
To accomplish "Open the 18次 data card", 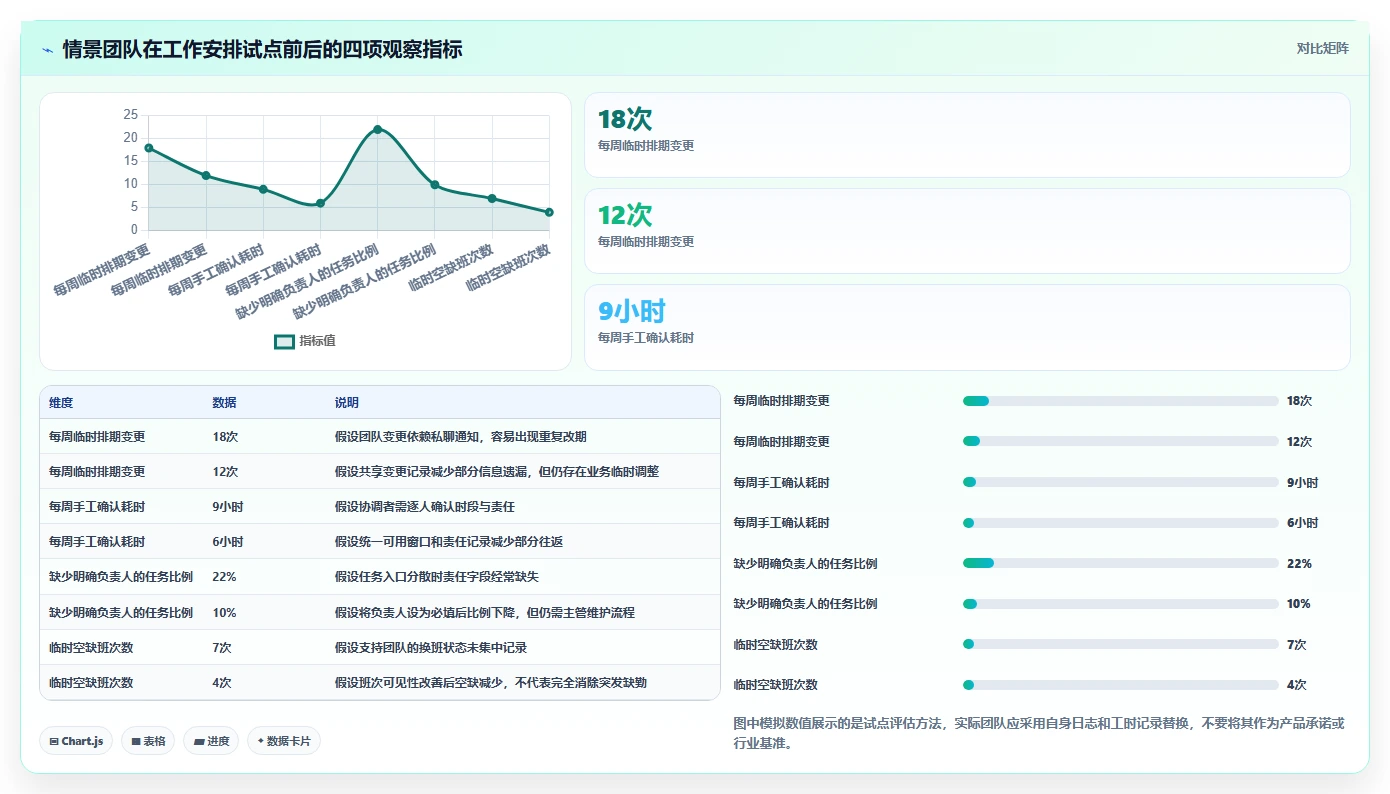I will pos(967,135).
